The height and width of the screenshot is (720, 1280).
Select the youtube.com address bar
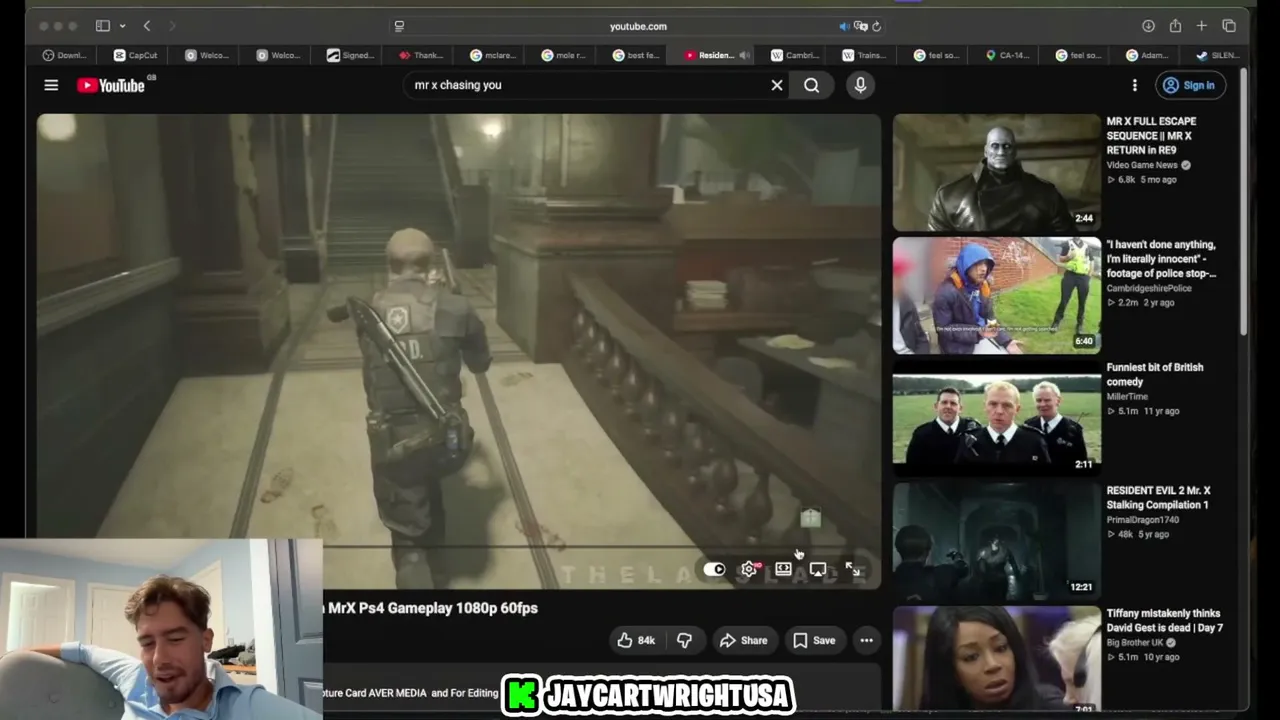point(638,26)
